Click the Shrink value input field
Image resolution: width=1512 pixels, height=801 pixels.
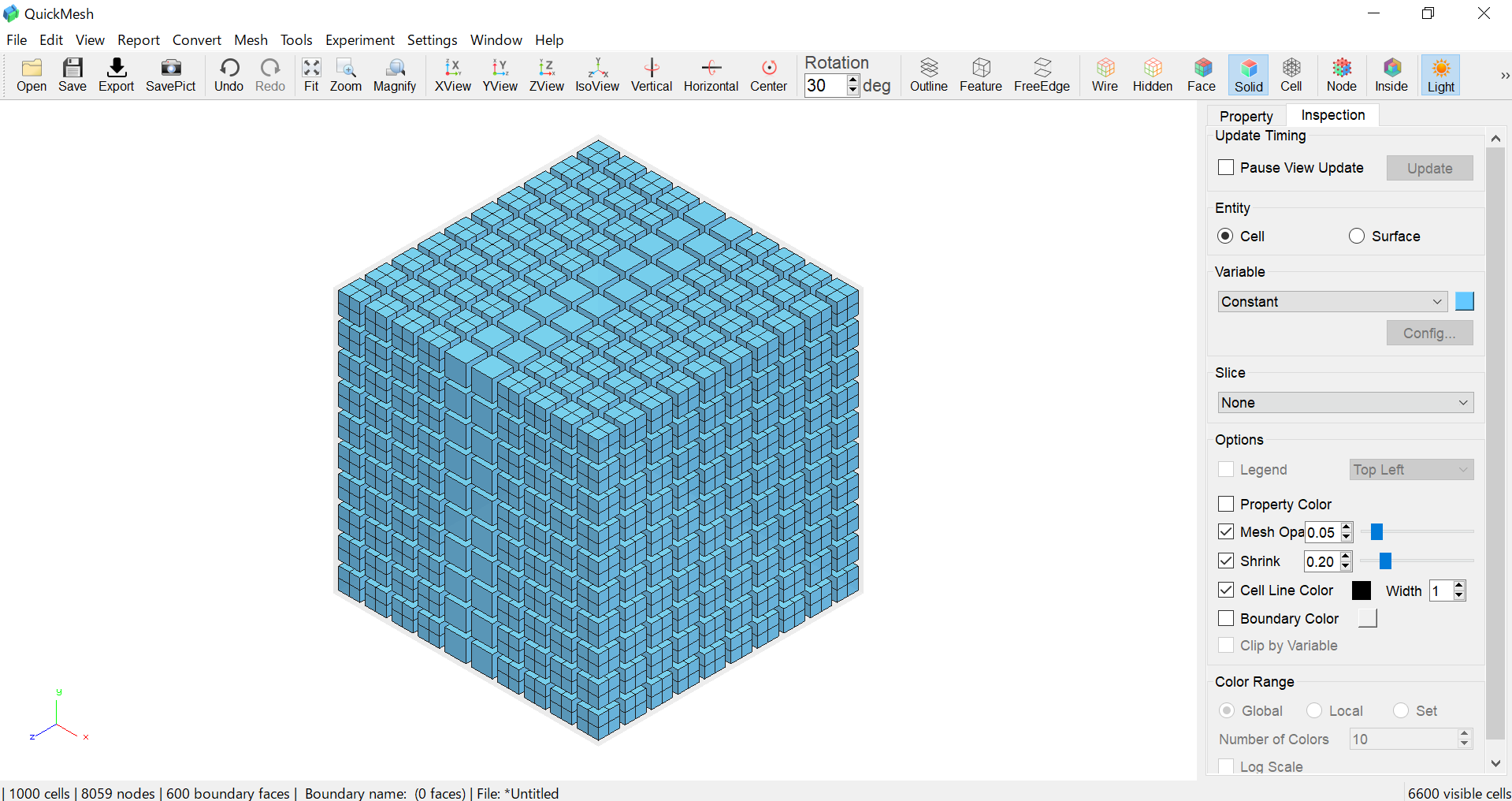[1322, 561]
